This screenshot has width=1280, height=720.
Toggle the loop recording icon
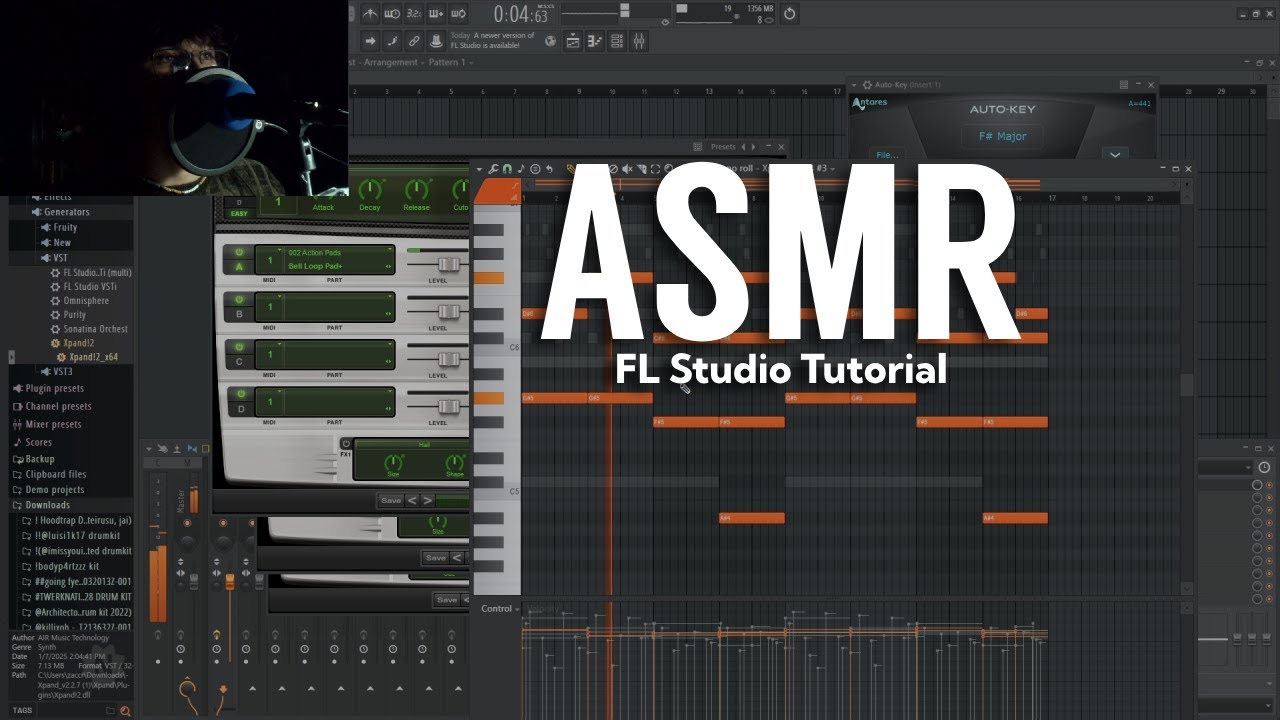[458, 13]
